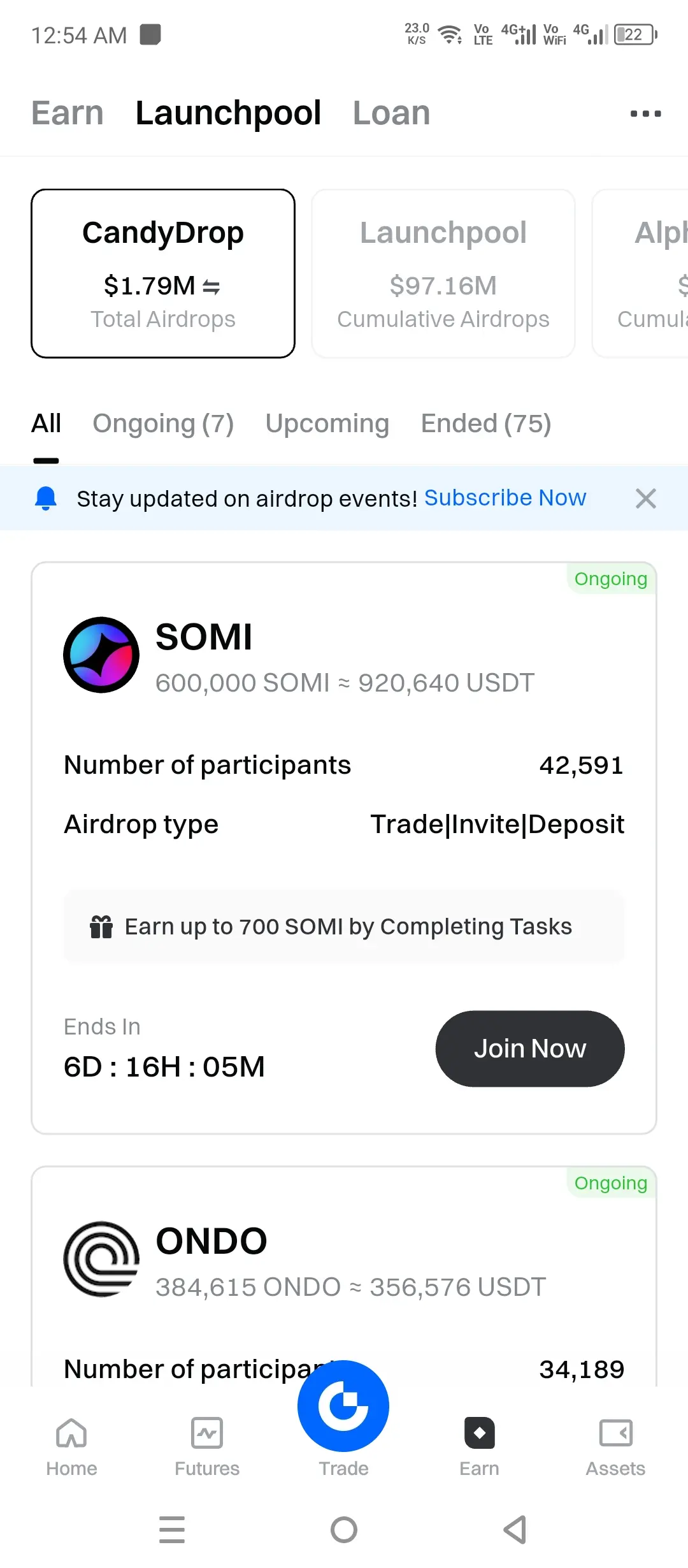
Task: Switch to the Earn top tab
Action: [68, 113]
